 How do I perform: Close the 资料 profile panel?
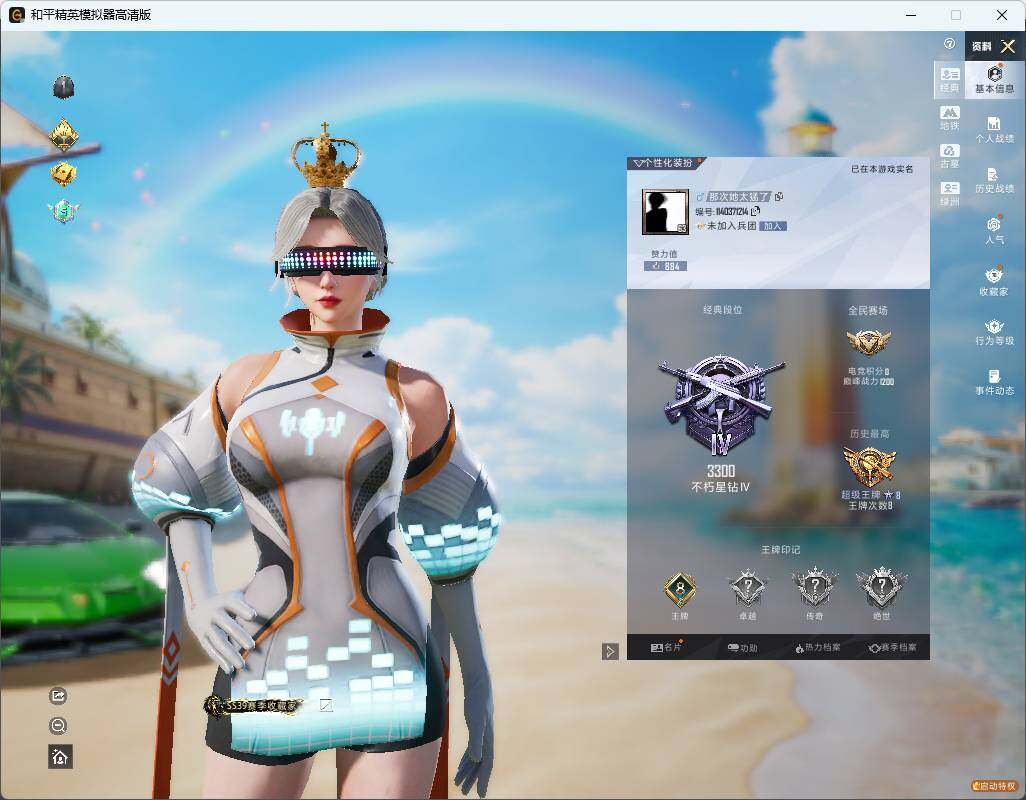pyautogui.click(x=1008, y=46)
